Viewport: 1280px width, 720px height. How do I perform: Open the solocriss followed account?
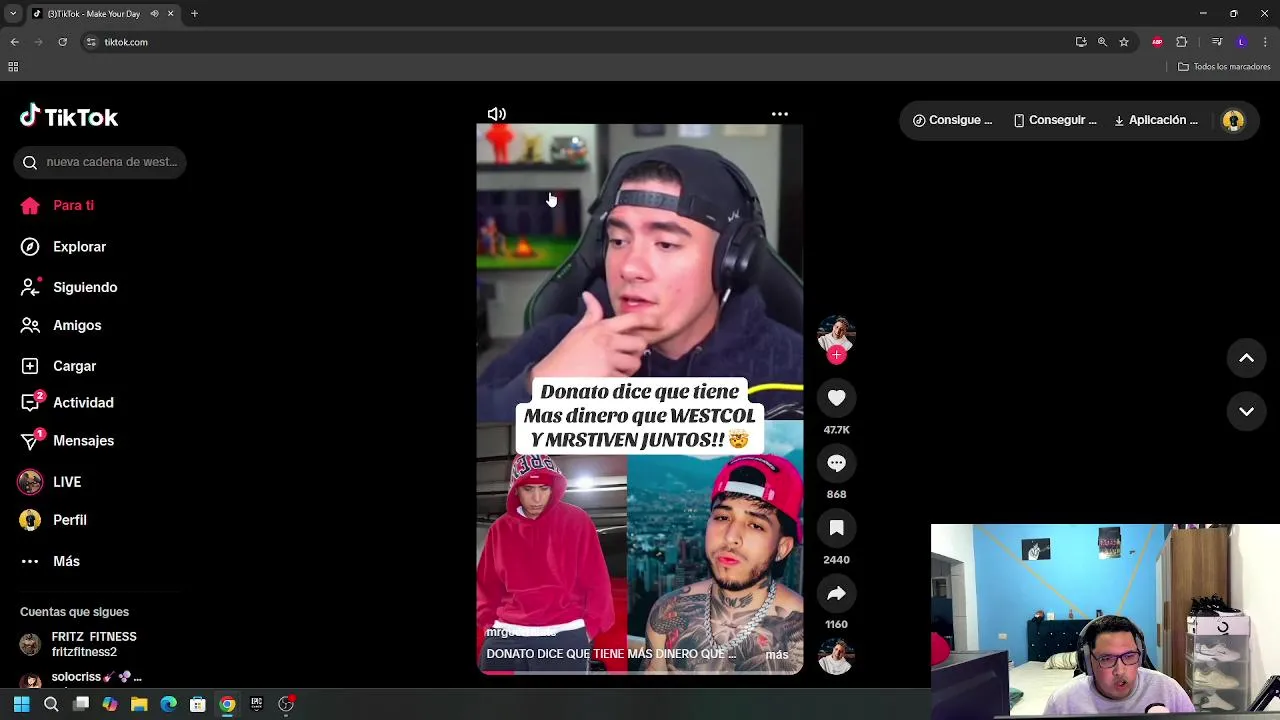click(x=82, y=678)
